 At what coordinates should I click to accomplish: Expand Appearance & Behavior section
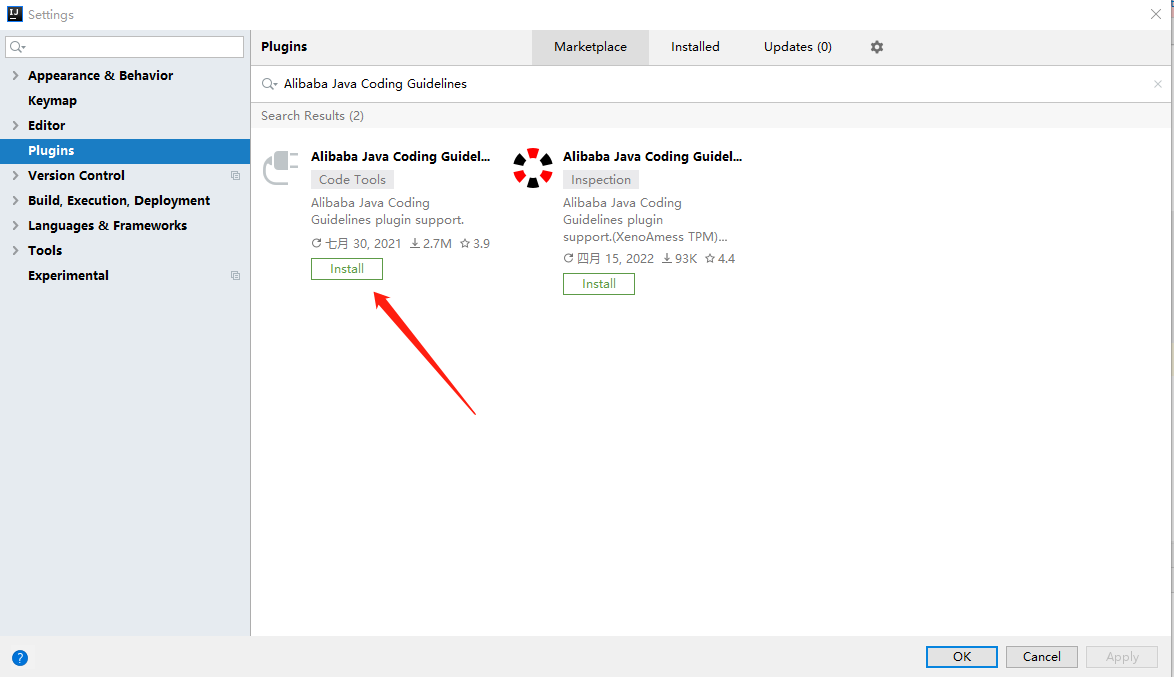[15, 76]
